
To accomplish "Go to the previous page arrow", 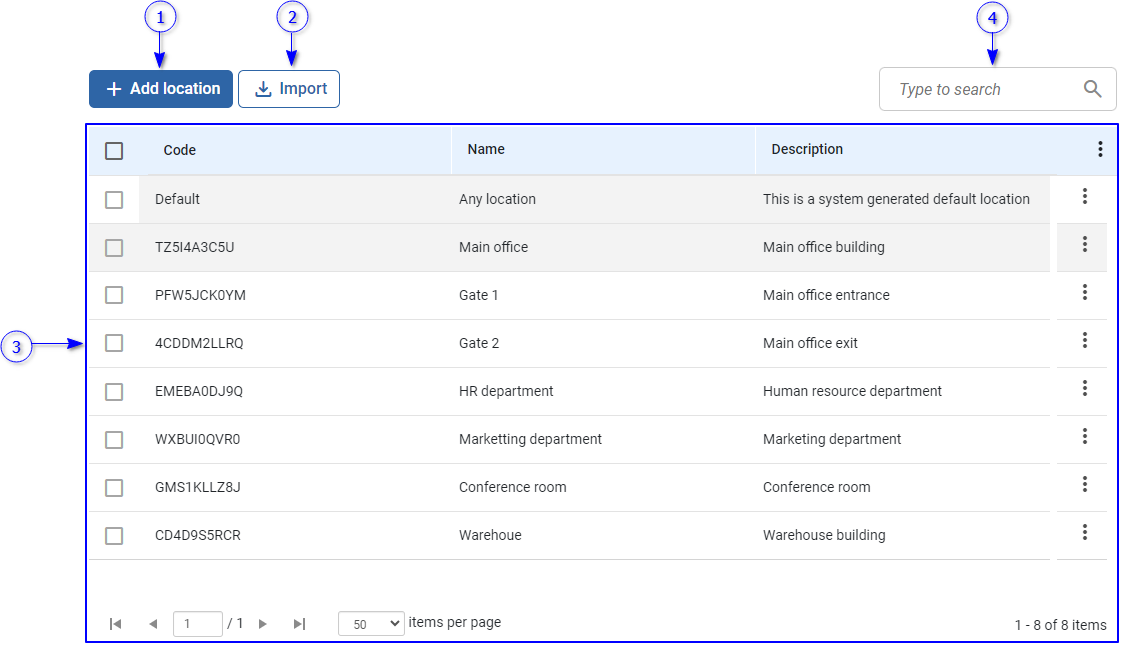I will coord(152,624).
